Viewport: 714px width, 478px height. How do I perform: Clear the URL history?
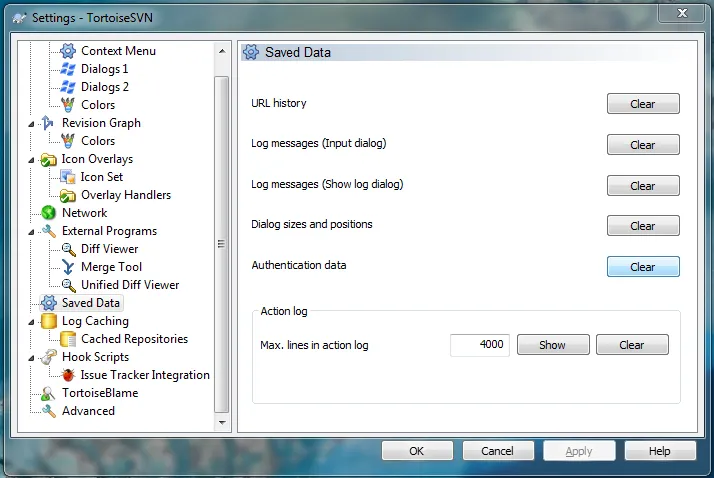[643, 104]
